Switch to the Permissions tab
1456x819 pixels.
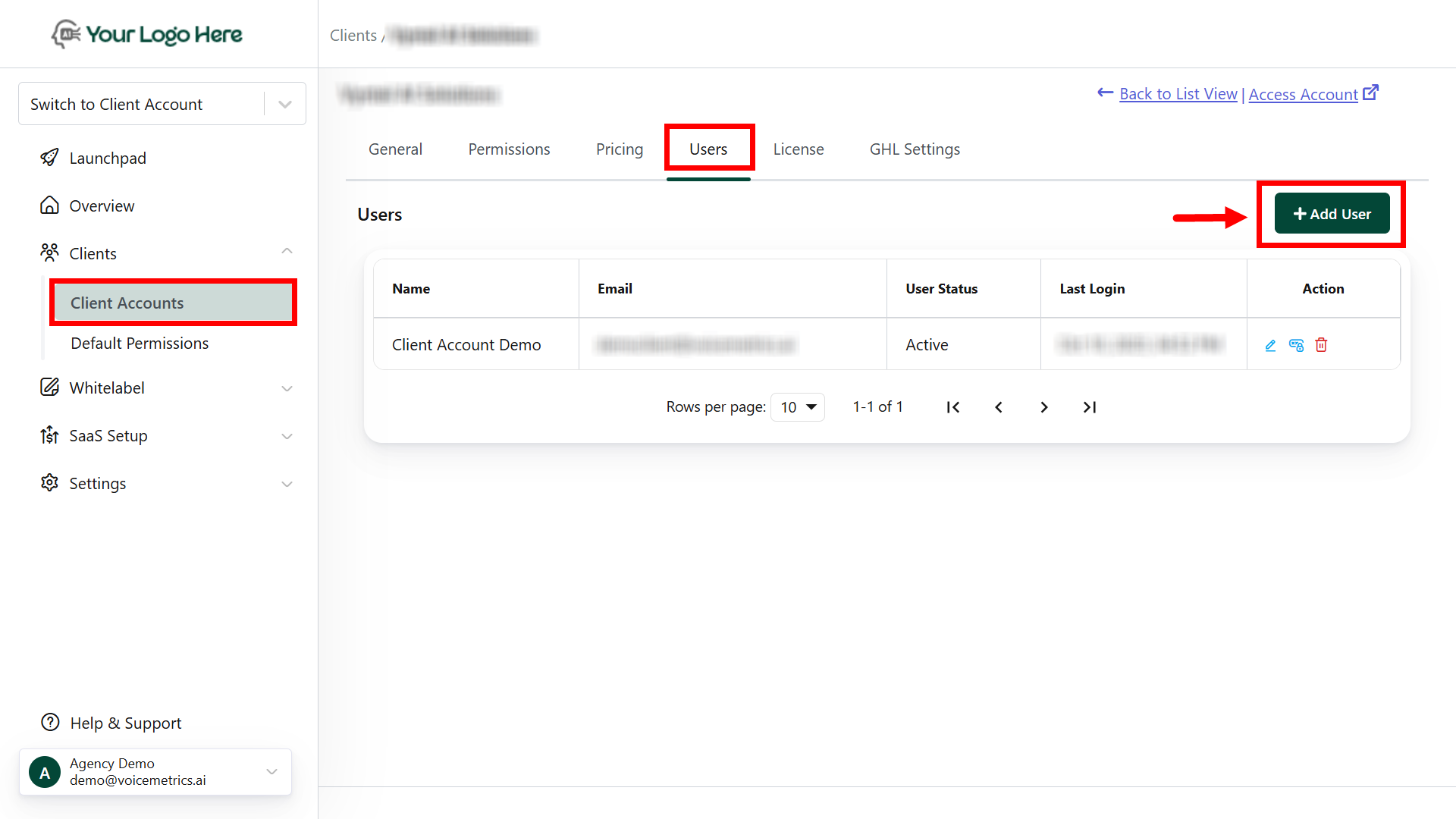tap(509, 149)
